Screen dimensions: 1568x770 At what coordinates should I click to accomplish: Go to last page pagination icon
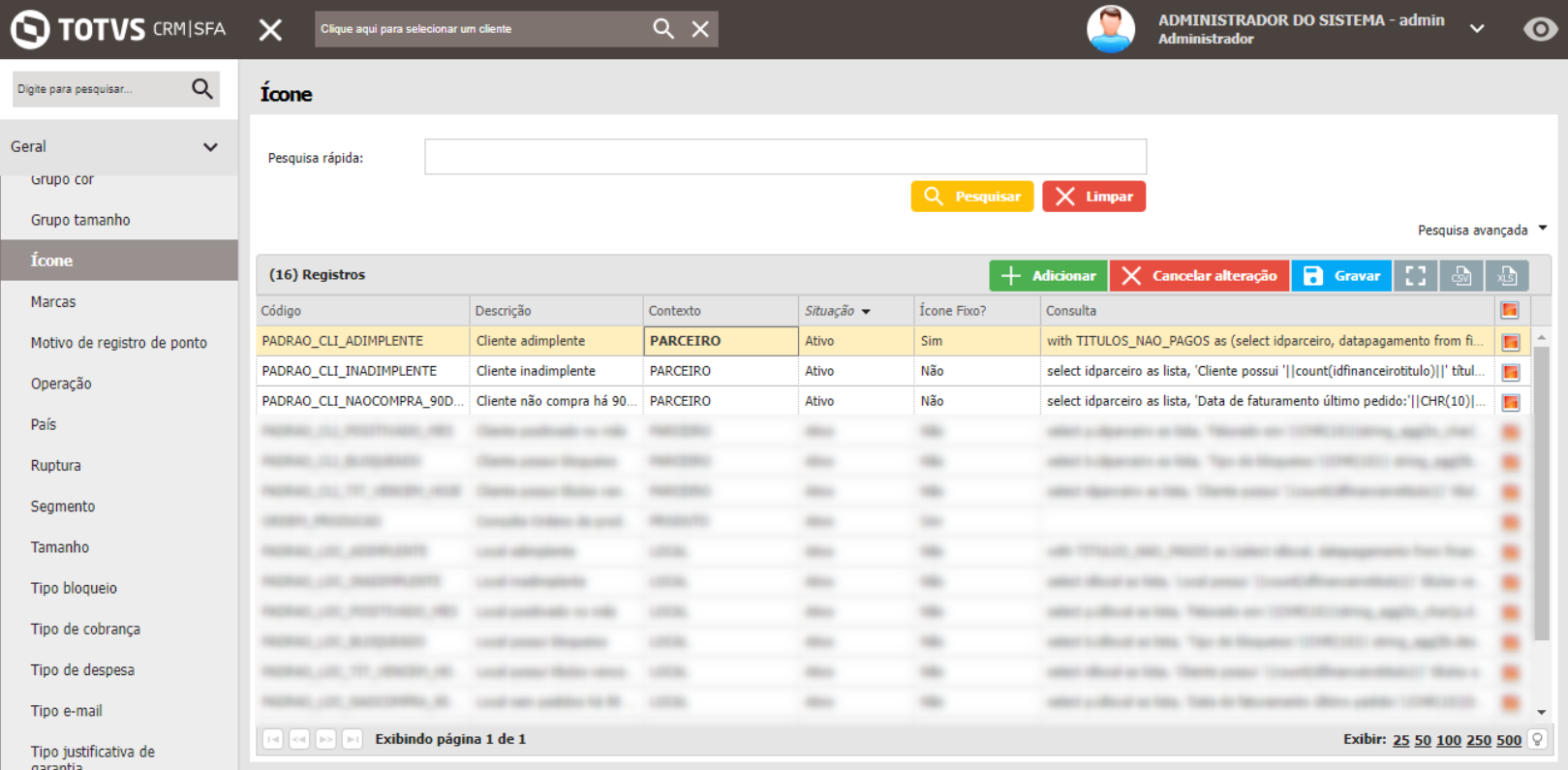pos(353,739)
